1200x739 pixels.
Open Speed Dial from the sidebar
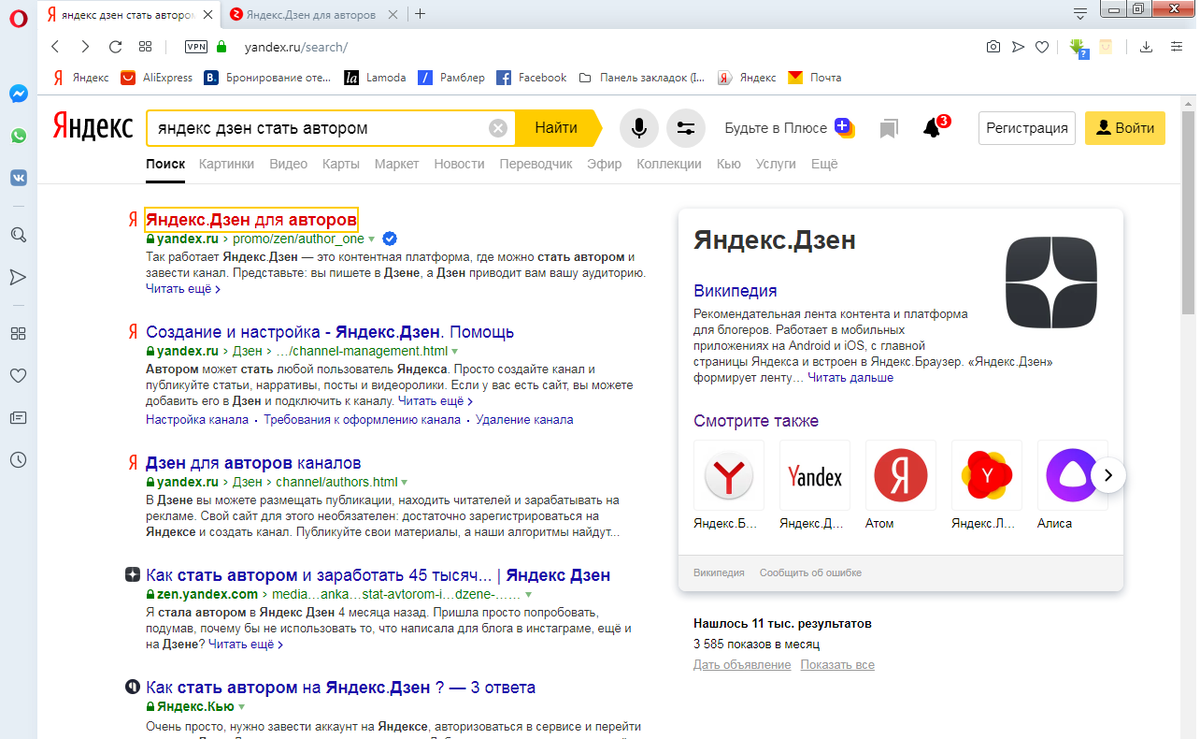coord(18,334)
